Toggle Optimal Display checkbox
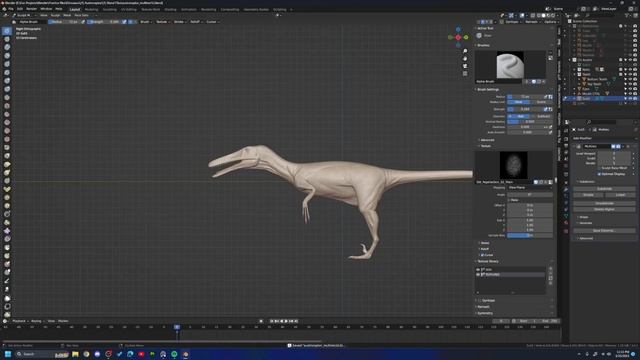Screen dimensions: 640x360 [x=599, y=174]
